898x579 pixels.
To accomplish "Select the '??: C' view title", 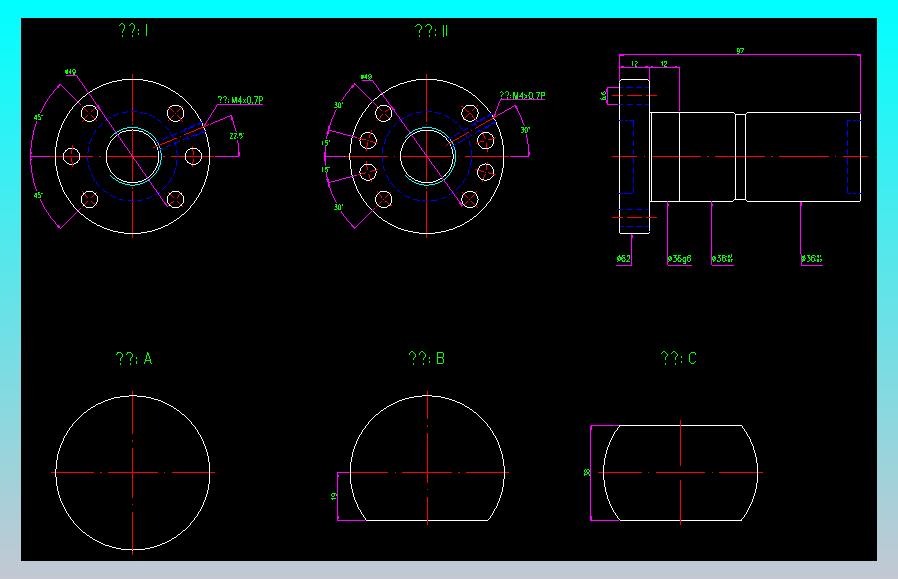I will click(679, 359).
